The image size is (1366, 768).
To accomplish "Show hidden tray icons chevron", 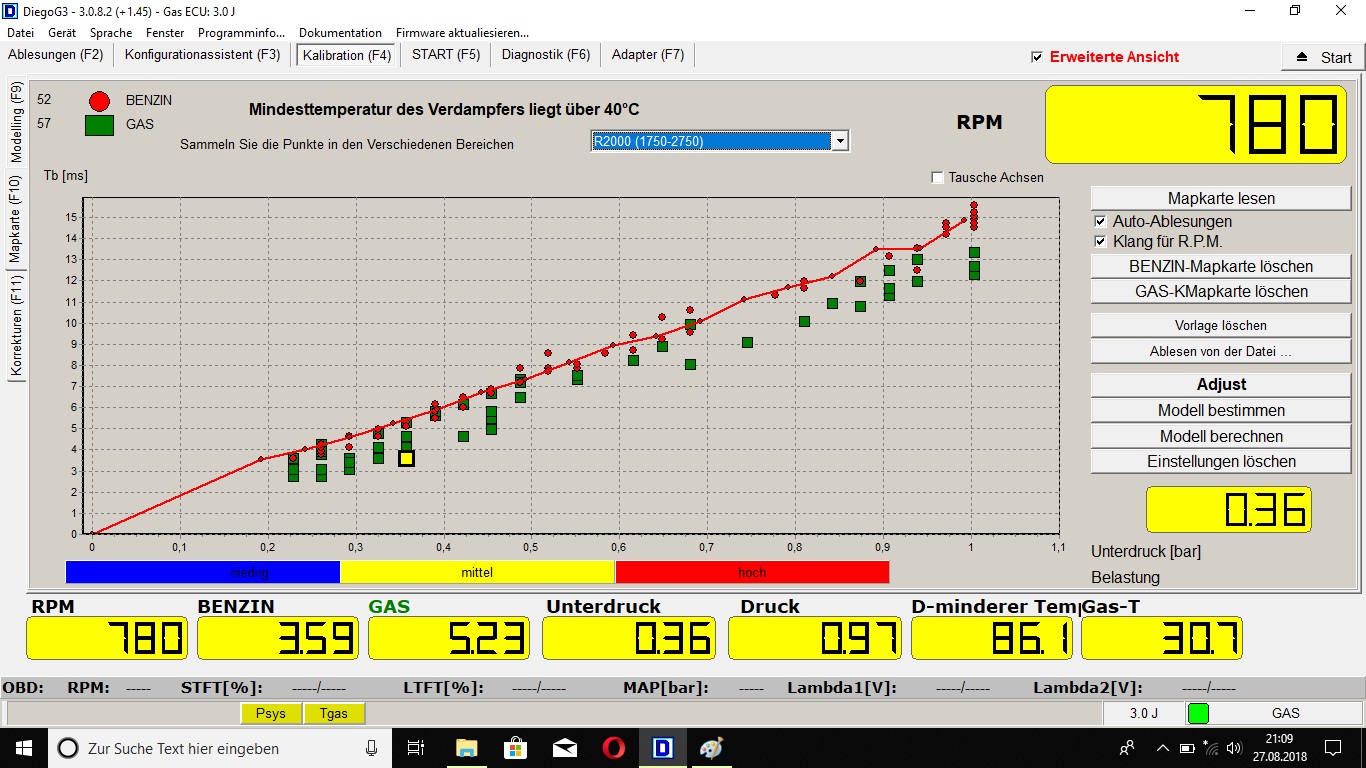I will [x=1162, y=748].
